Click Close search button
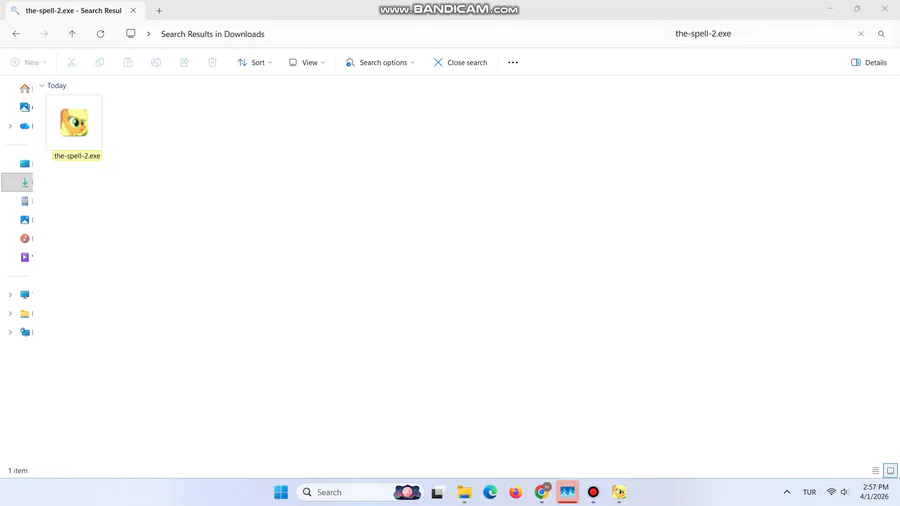This screenshot has height=506, width=900. [460, 63]
